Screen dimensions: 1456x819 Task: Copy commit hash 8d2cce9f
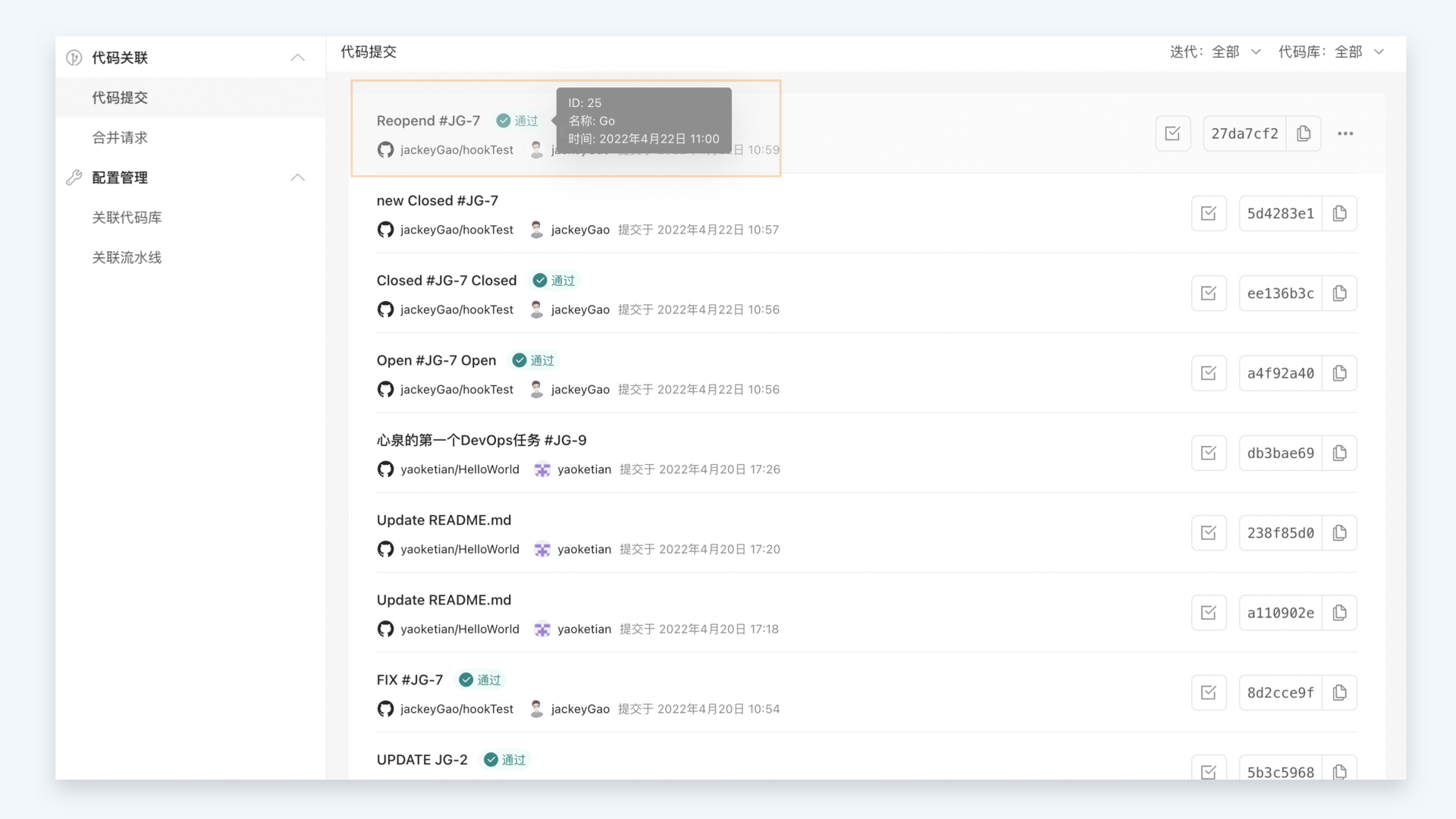1339,693
